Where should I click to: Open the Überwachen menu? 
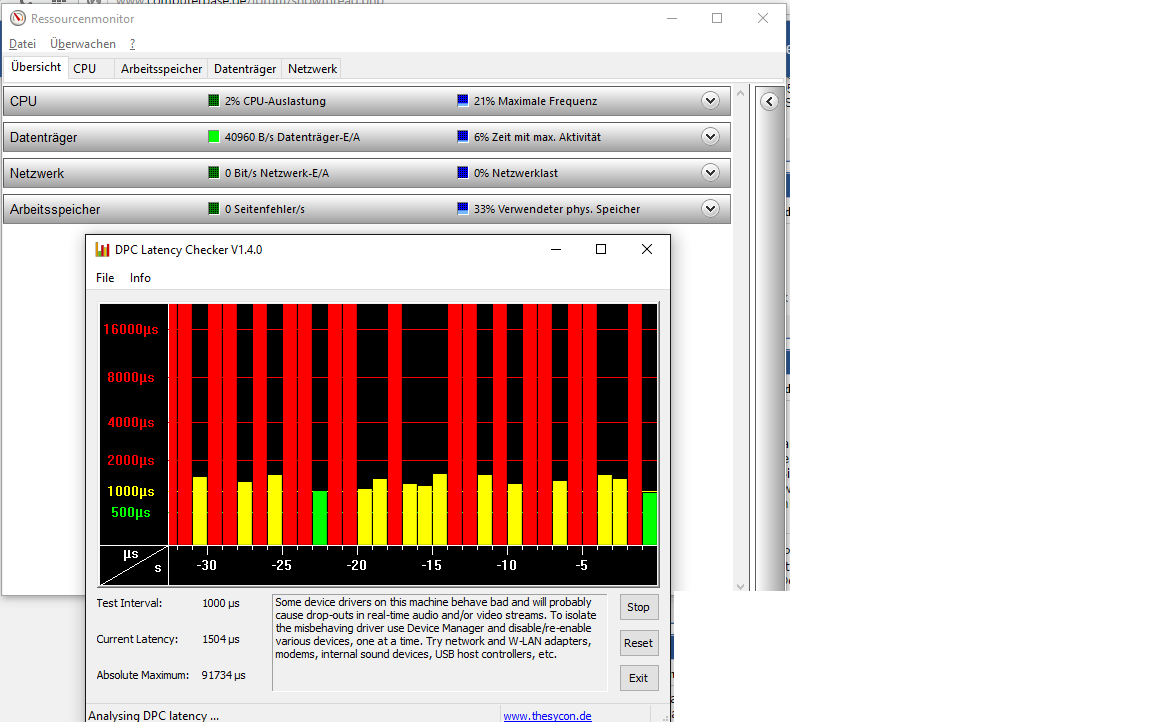coord(83,44)
